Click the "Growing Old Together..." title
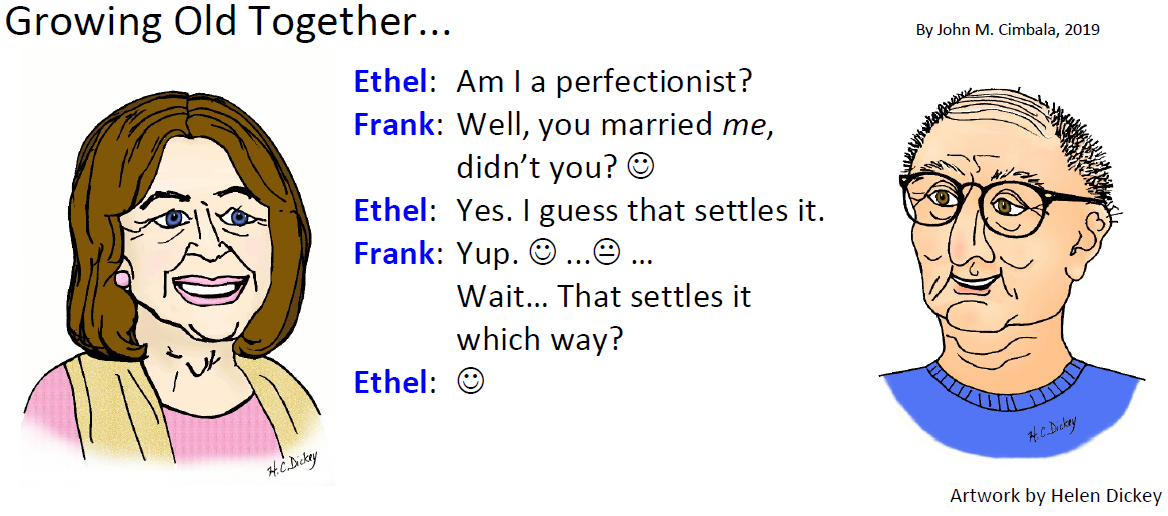This screenshot has height=516, width=1168. 228,22
